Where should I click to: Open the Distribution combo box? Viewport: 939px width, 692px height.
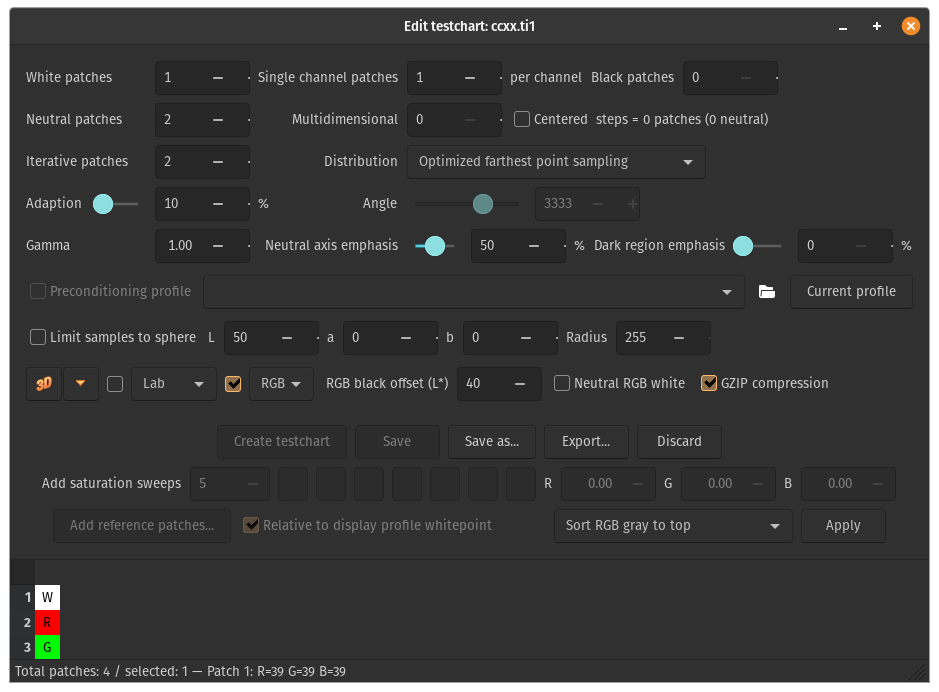pos(557,161)
